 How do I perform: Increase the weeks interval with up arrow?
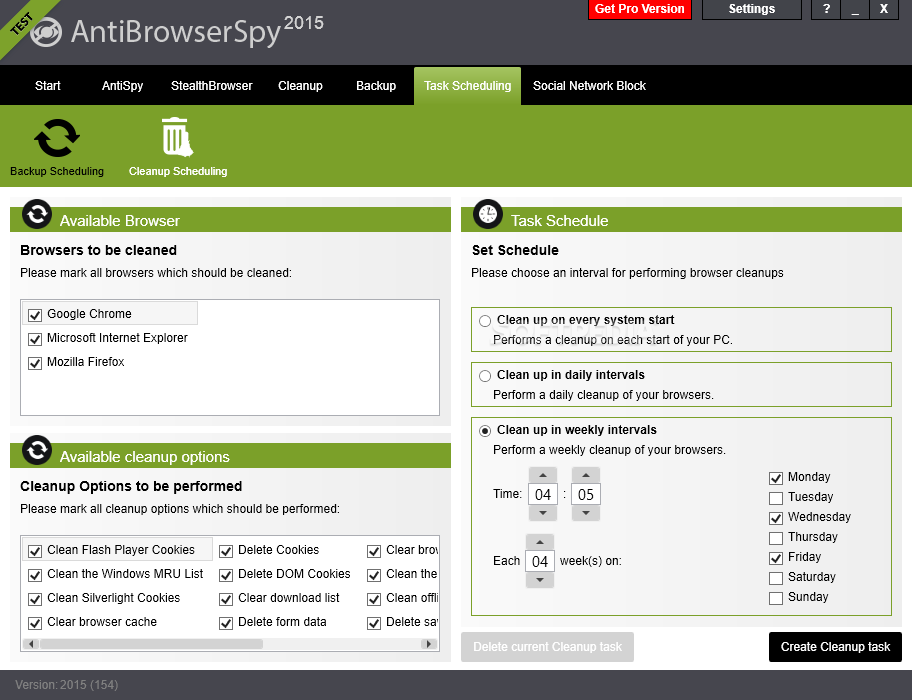click(540, 542)
